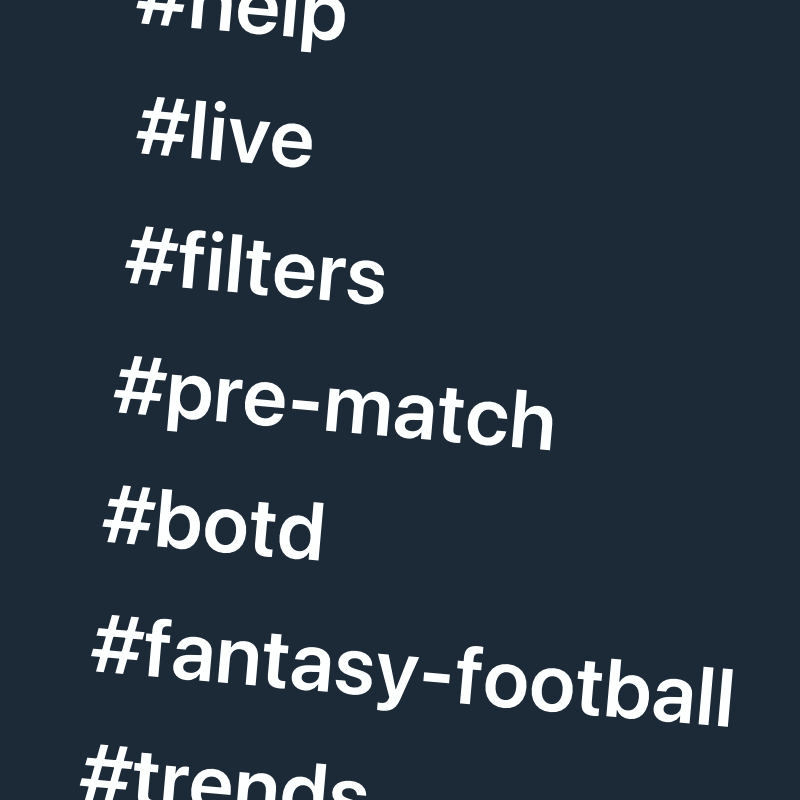Viewport: 800px width, 800px height.
Task: Click the hash symbol before filters
Action: tap(146, 262)
